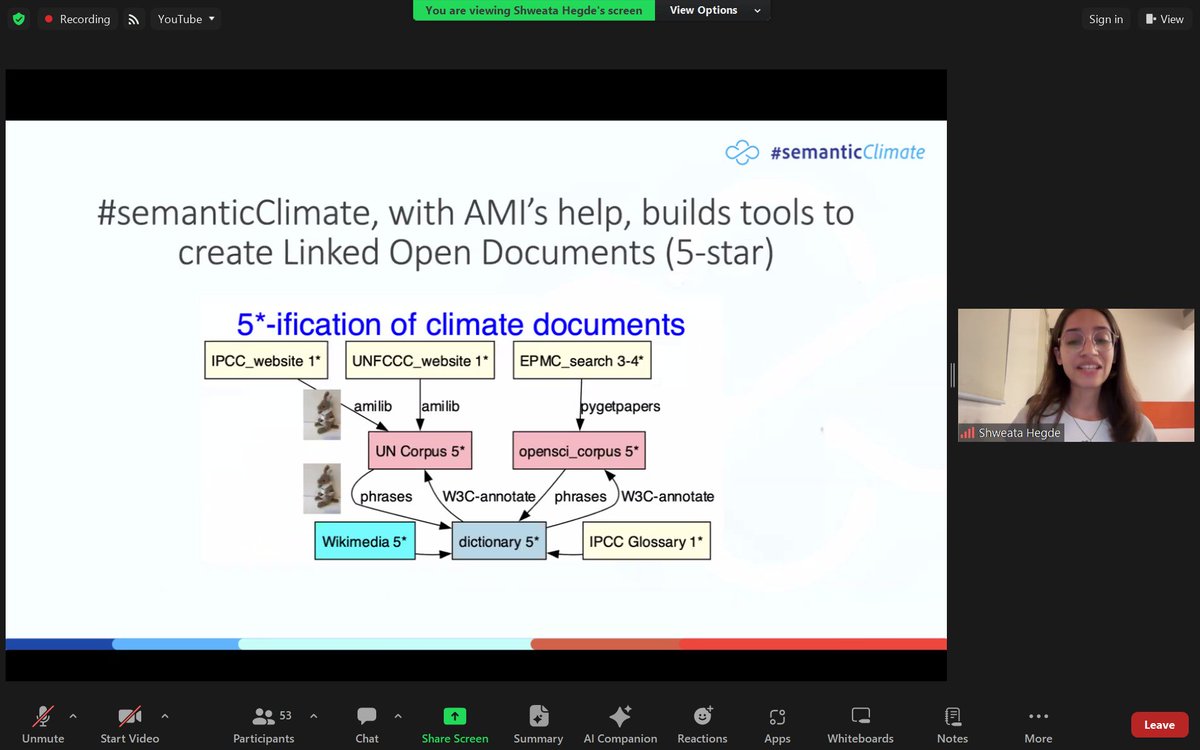Click the panel resize handle beside the video
1200x750 pixels.
tap(952, 375)
